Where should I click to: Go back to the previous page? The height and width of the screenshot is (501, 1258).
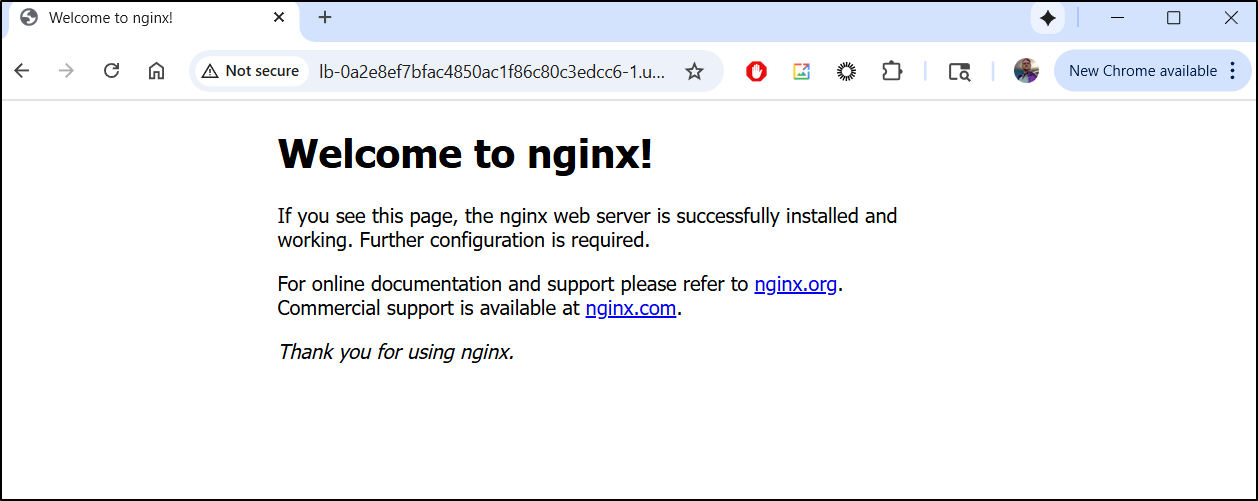coord(22,71)
